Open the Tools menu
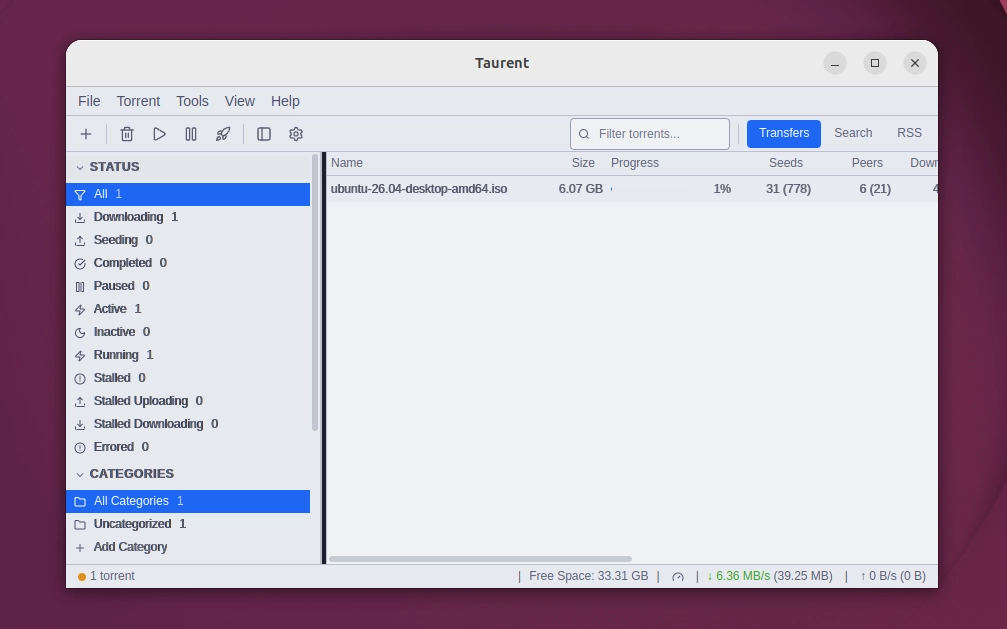Image resolution: width=1007 pixels, height=629 pixels. point(192,101)
